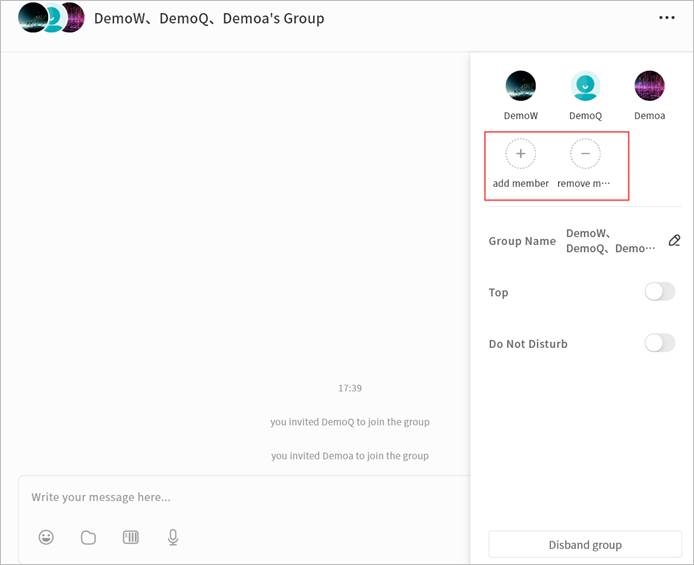Click the group avatar in the header
Viewport: 694px width, 565px height.
pyautogui.click(x=51, y=18)
